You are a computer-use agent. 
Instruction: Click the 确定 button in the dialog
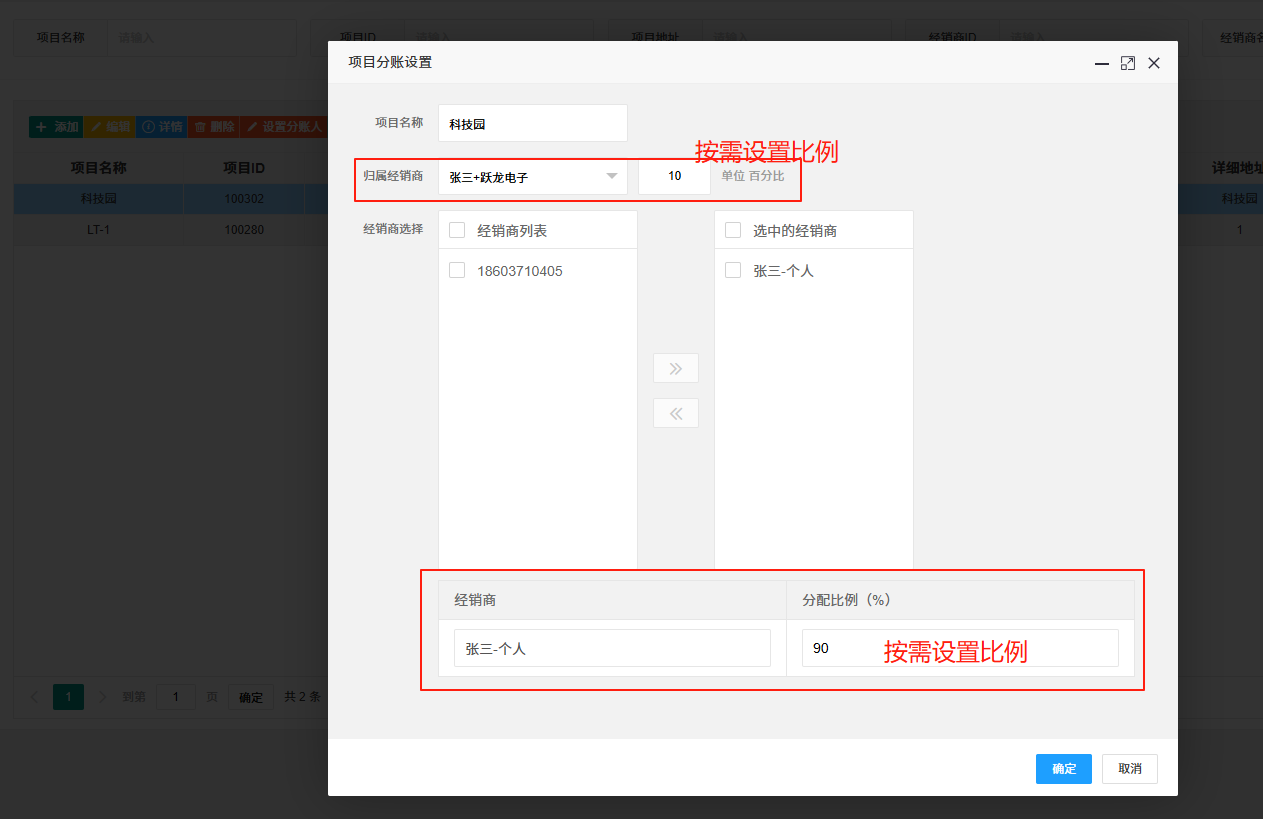(1064, 769)
